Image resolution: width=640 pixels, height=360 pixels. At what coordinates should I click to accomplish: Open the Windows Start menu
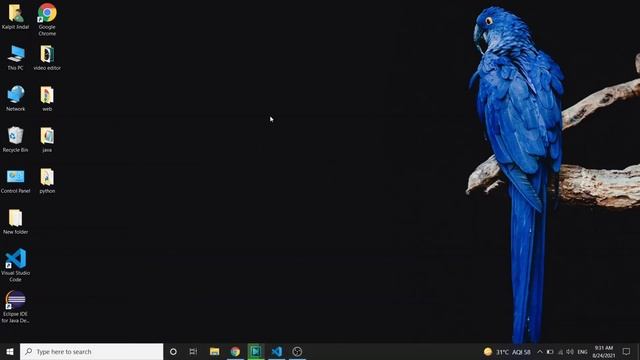(10, 351)
